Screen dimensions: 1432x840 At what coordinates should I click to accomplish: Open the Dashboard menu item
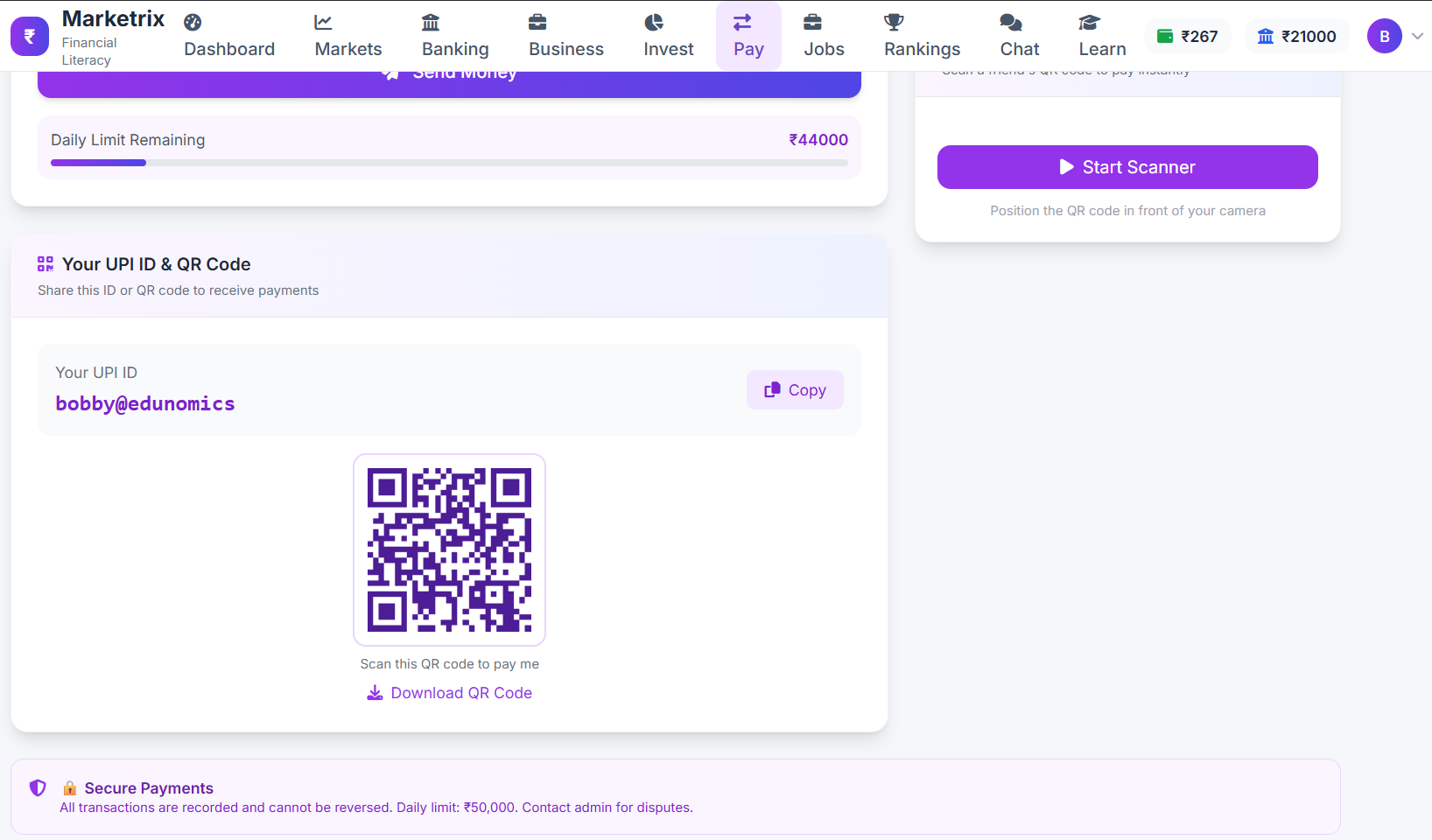pos(229,36)
